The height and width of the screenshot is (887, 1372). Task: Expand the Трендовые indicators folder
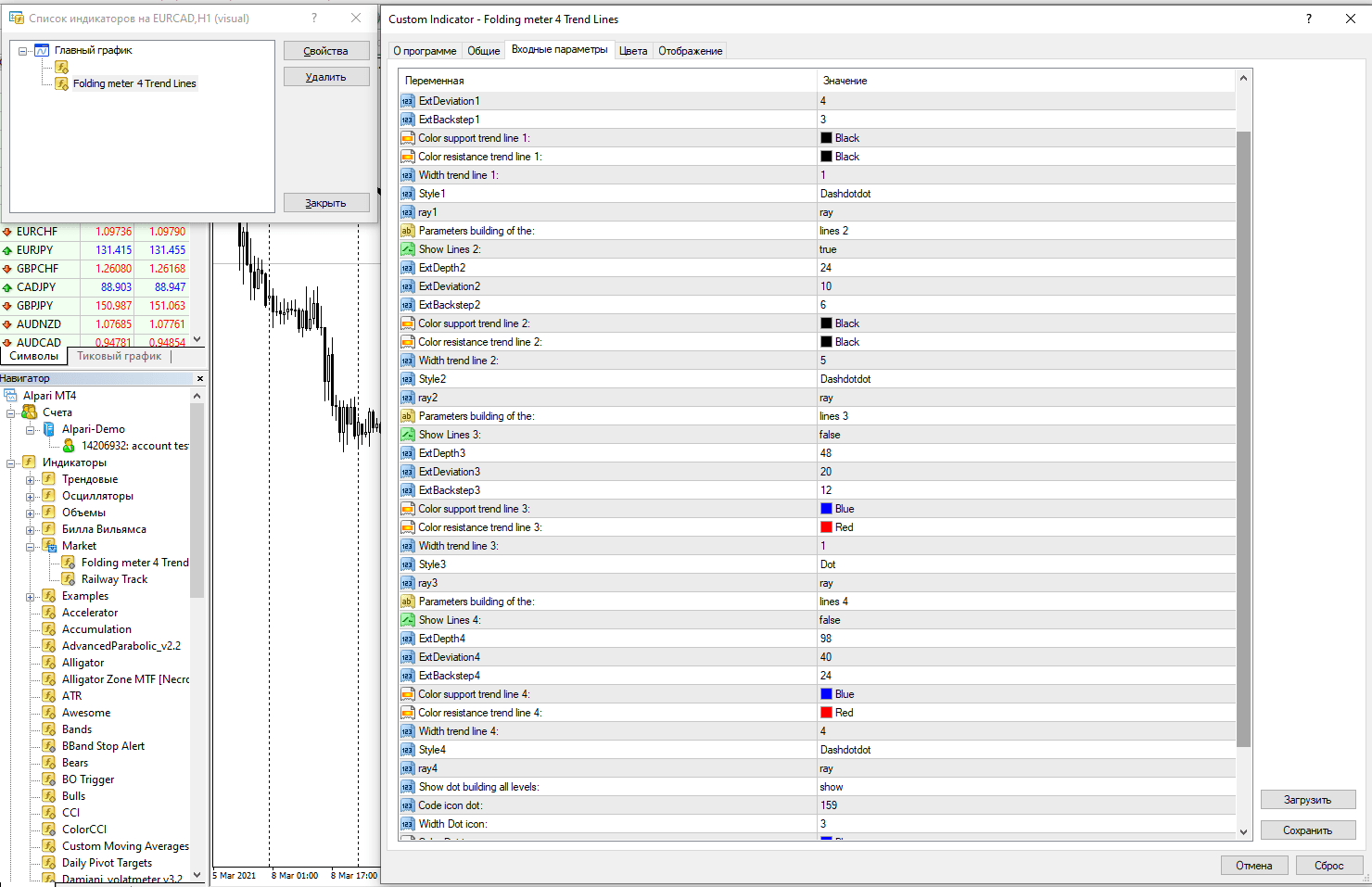[30, 480]
